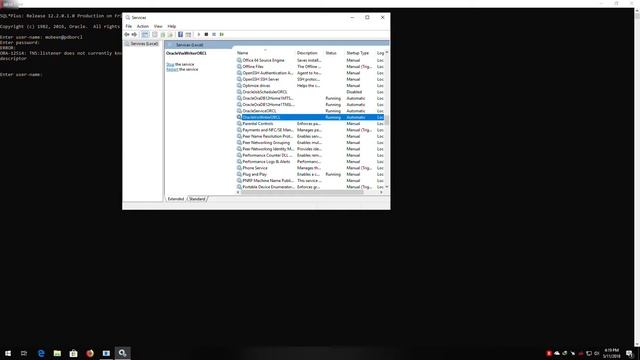640x360 pixels.
Task: Open the File menu in Services
Action: (x=129, y=26)
